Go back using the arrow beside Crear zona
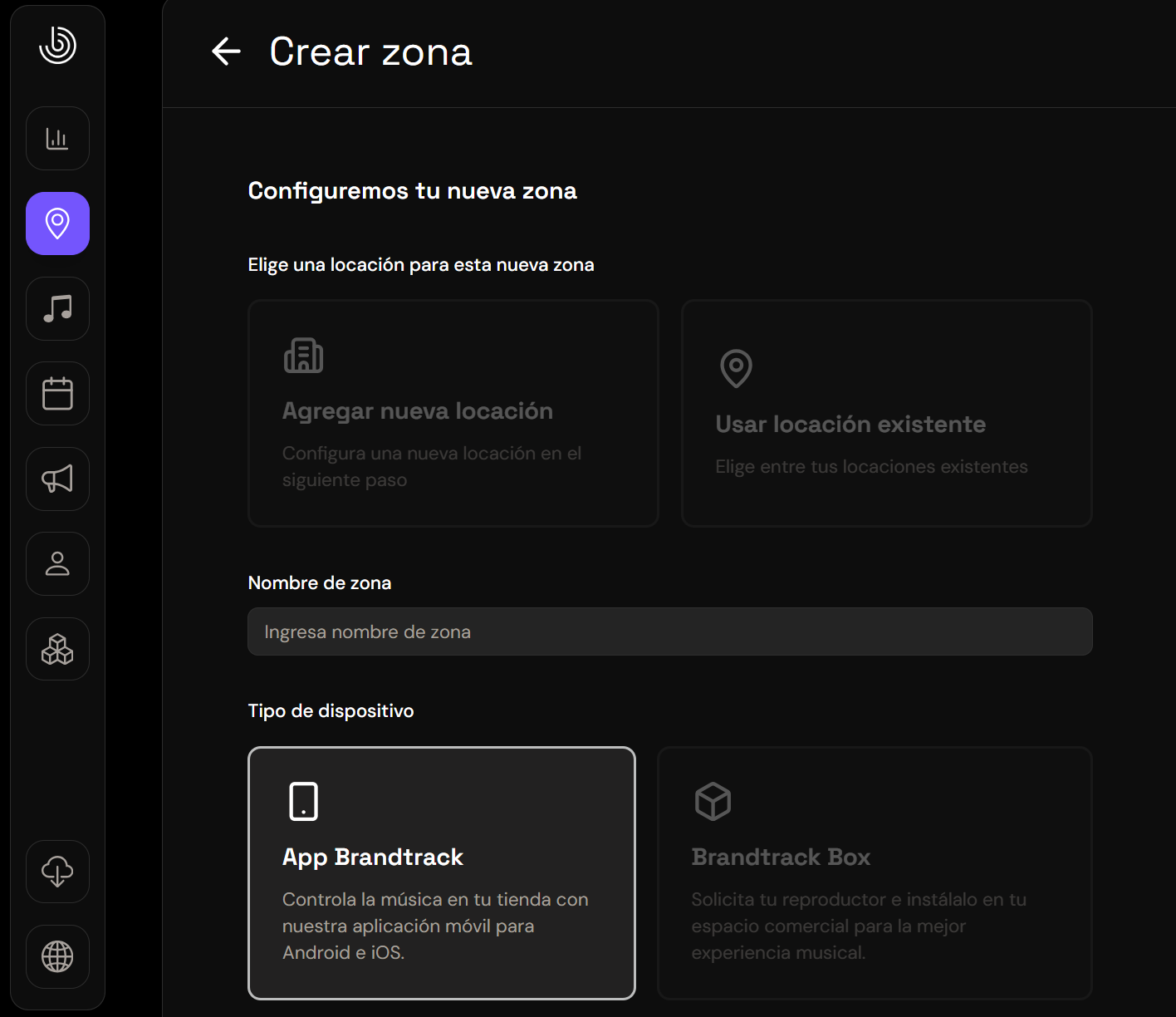 point(226,52)
